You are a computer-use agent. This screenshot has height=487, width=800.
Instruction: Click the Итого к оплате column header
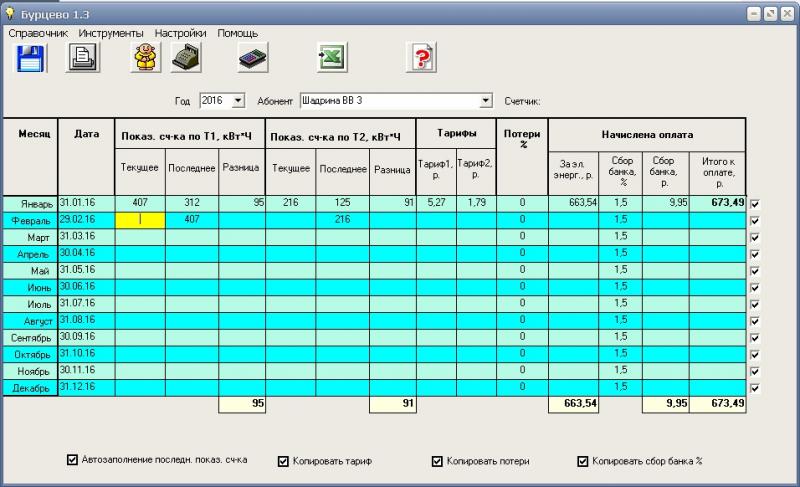(717, 173)
